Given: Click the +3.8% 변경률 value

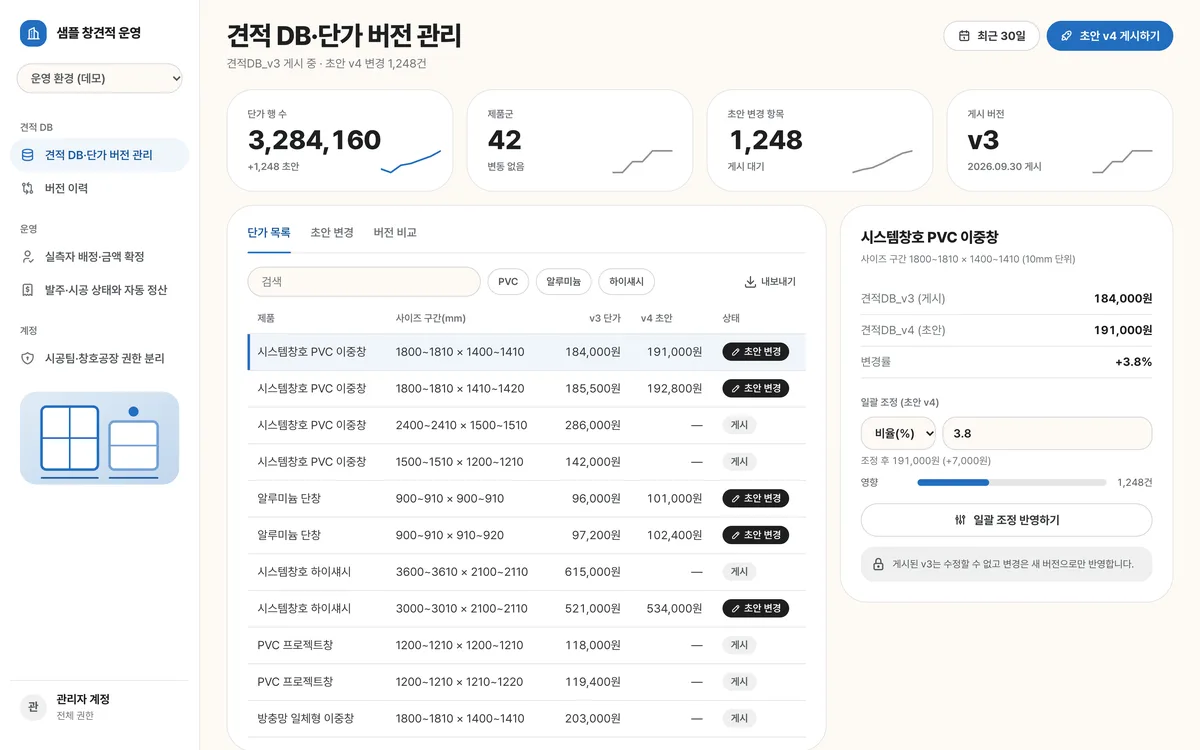Looking at the screenshot, I should 1133,362.
